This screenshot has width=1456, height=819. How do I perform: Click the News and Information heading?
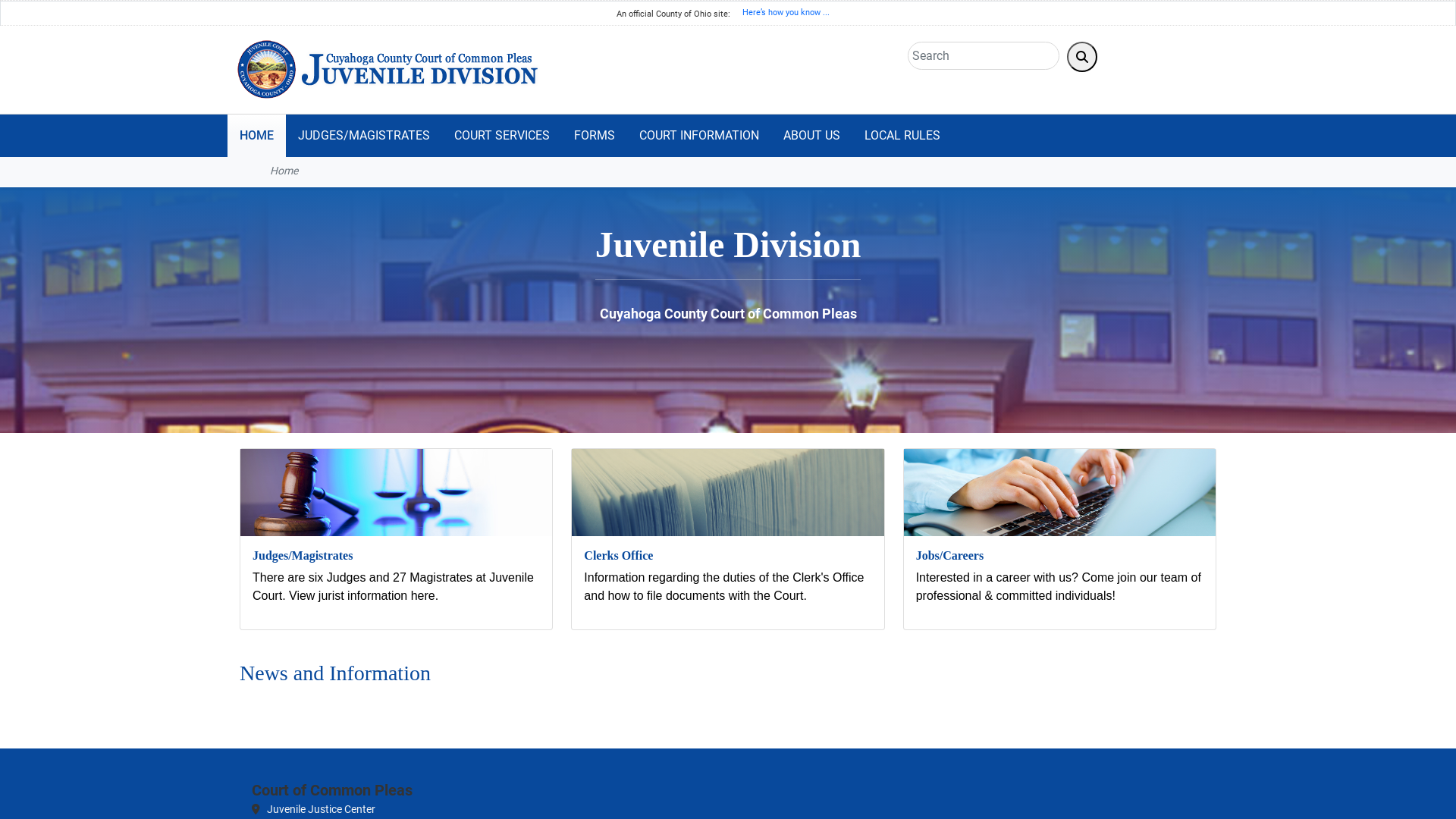pos(335,673)
